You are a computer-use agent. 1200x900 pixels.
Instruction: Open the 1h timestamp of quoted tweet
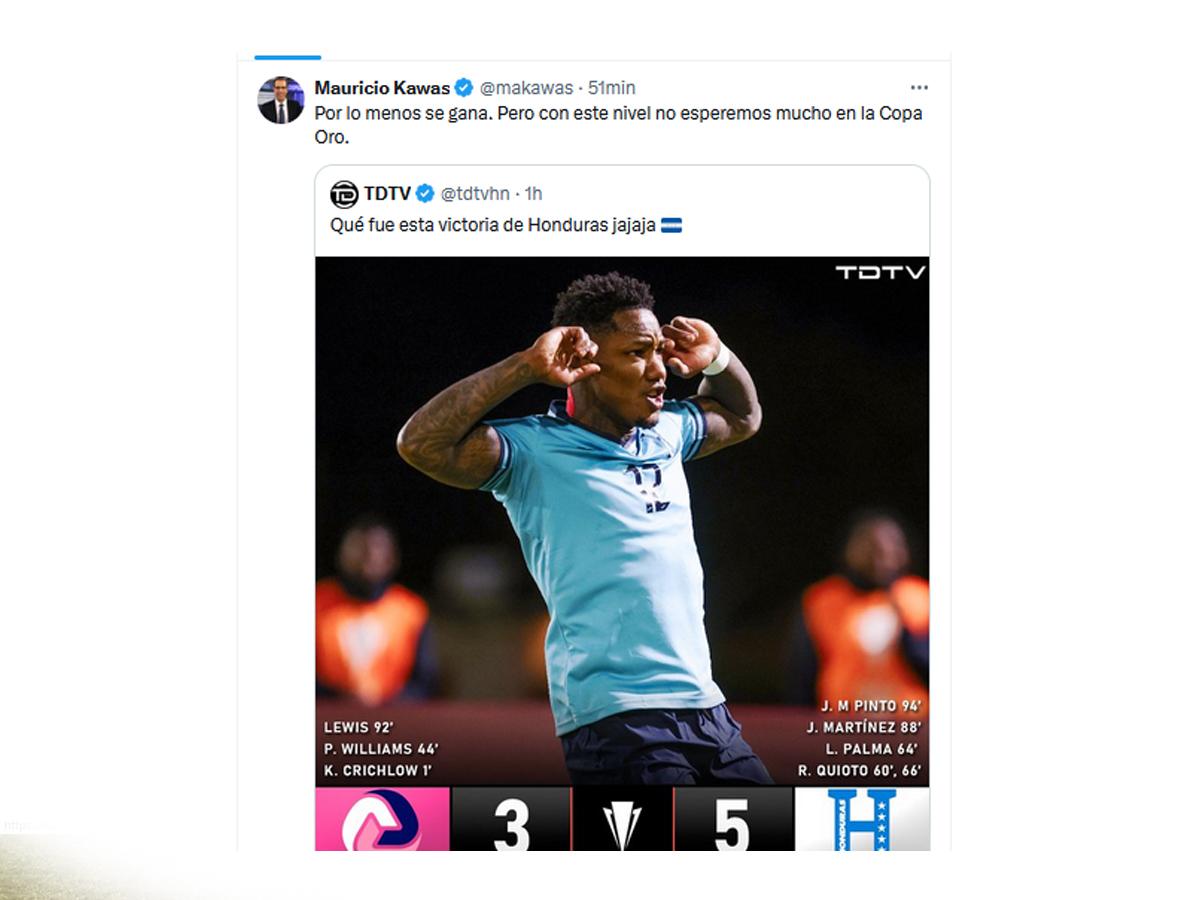pyautogui.click(x=534, y=193)
